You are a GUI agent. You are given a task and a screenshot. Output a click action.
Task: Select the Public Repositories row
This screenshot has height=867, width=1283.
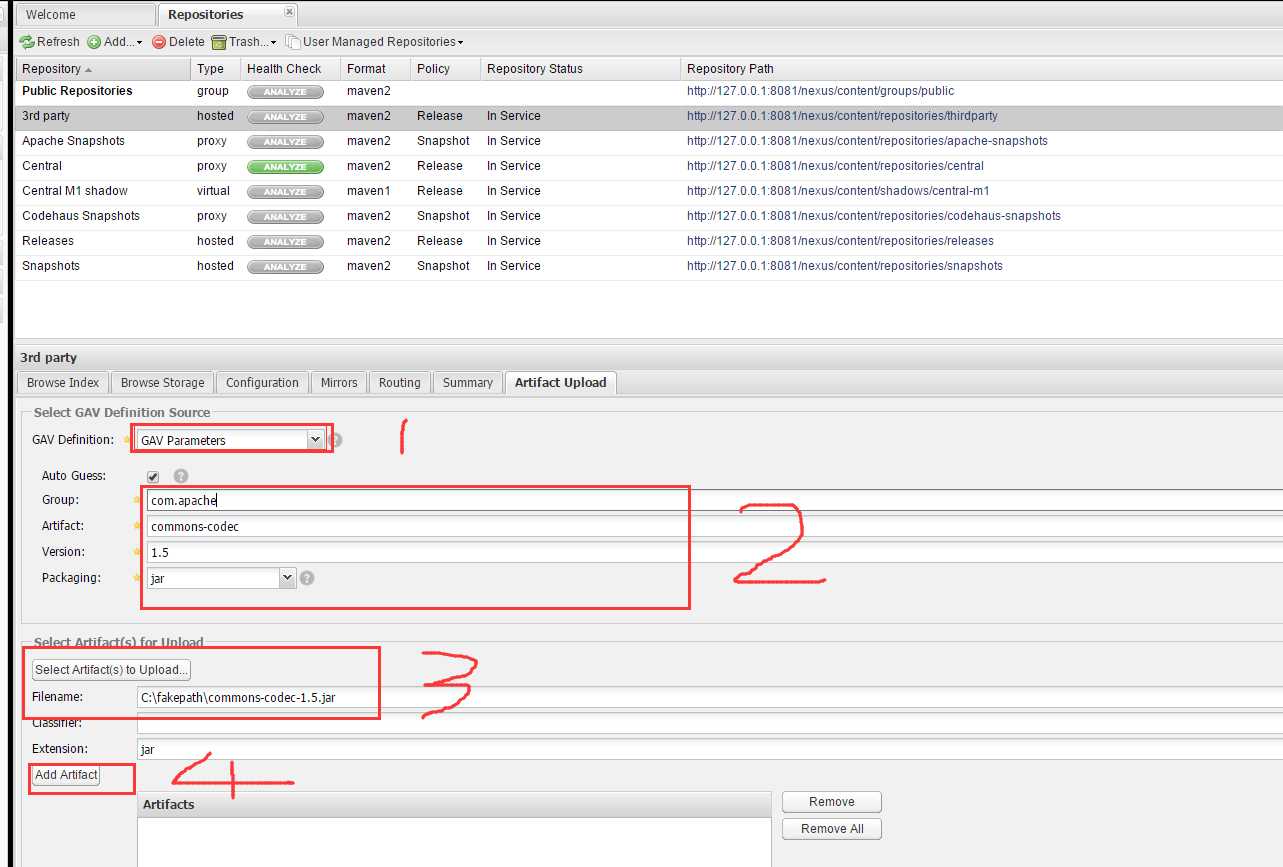point(649,91)
